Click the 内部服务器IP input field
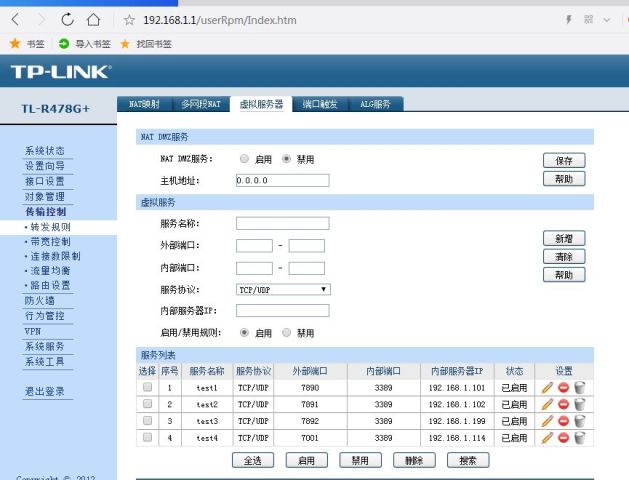This screenshot has width=629, height=480. coord(282,310)
